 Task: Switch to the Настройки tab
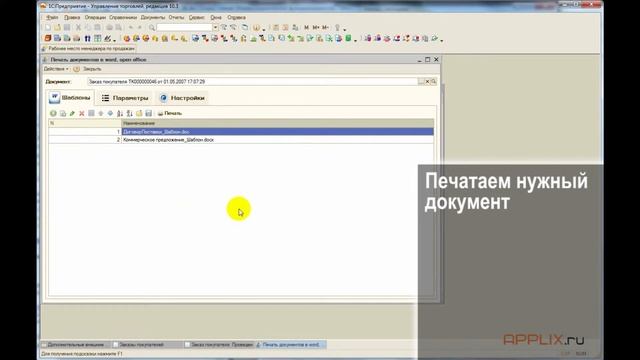182,98
